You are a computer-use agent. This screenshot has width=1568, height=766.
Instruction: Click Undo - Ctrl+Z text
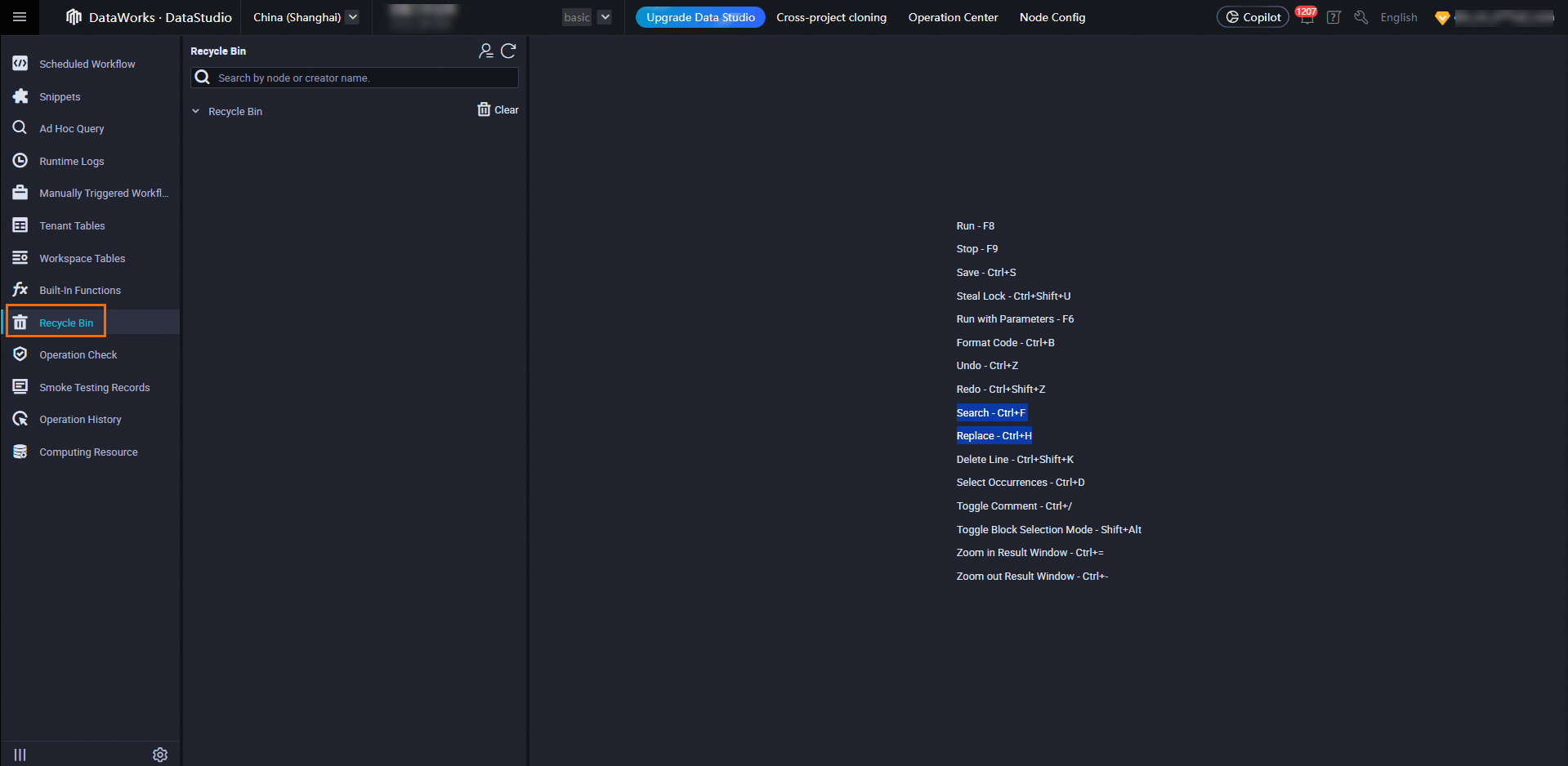pyautogui.click(x=987, y=365)
